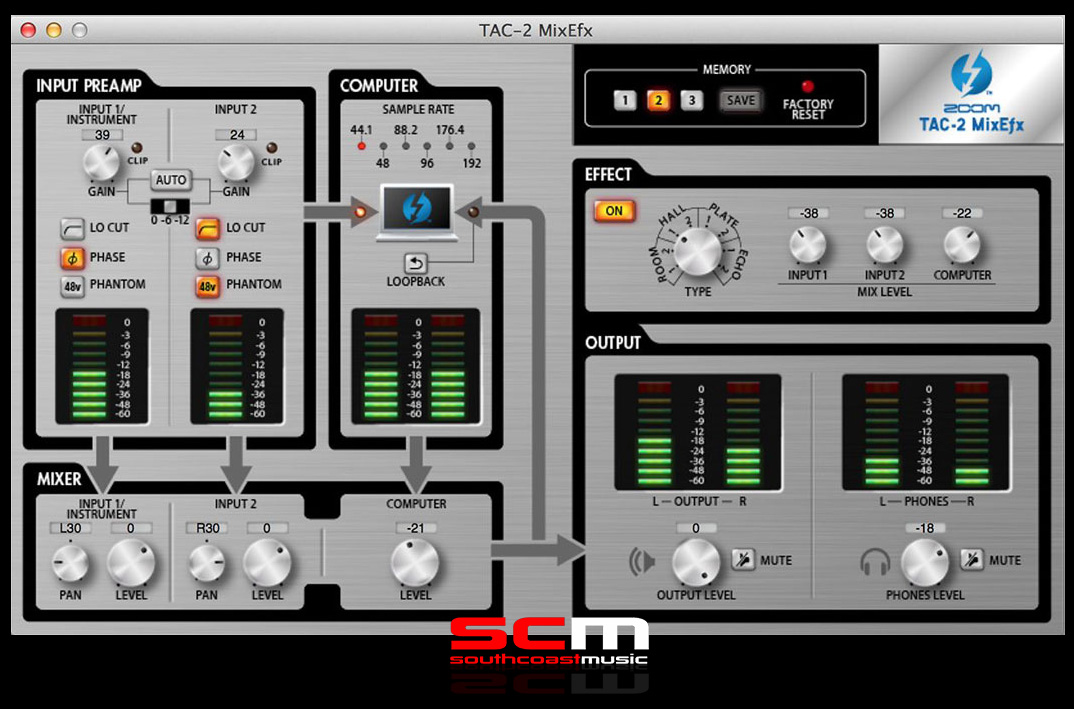Screen dimensions: 1074x709
Task: Click the phones level value -18
Action: pyautogui.click(x=925, y=528)
